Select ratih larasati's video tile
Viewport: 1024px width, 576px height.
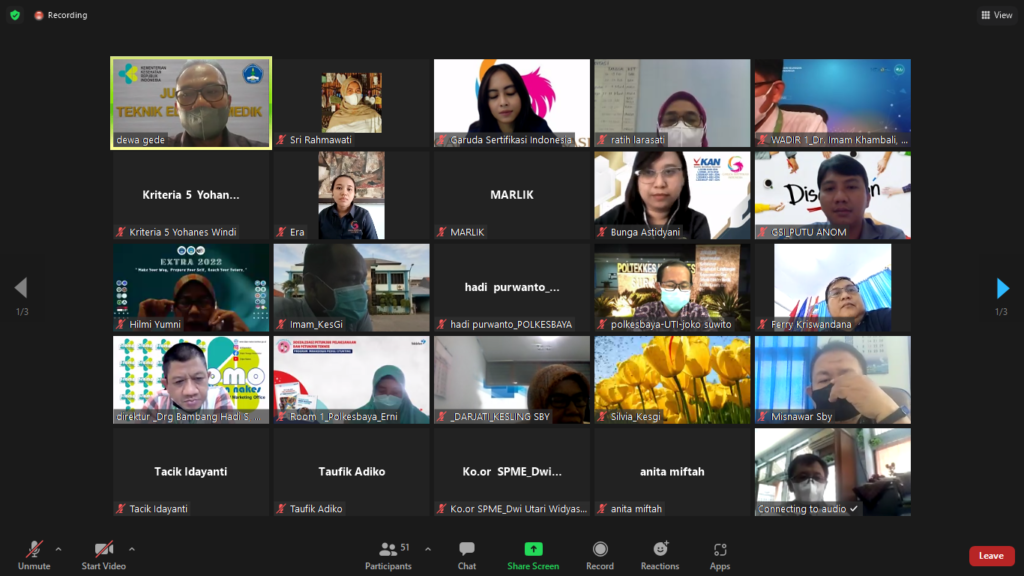click(672, 103)
